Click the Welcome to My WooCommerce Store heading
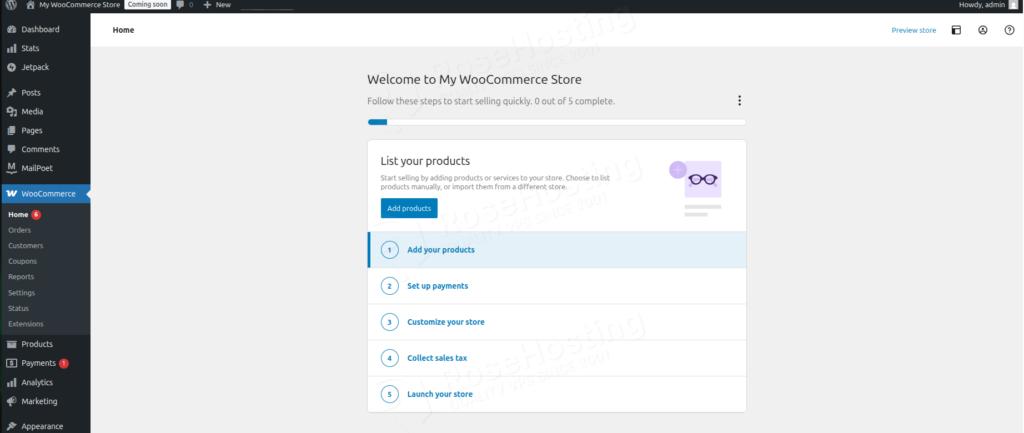The height and width of the screenshot is (433, 1024). [x=474, y=80]
